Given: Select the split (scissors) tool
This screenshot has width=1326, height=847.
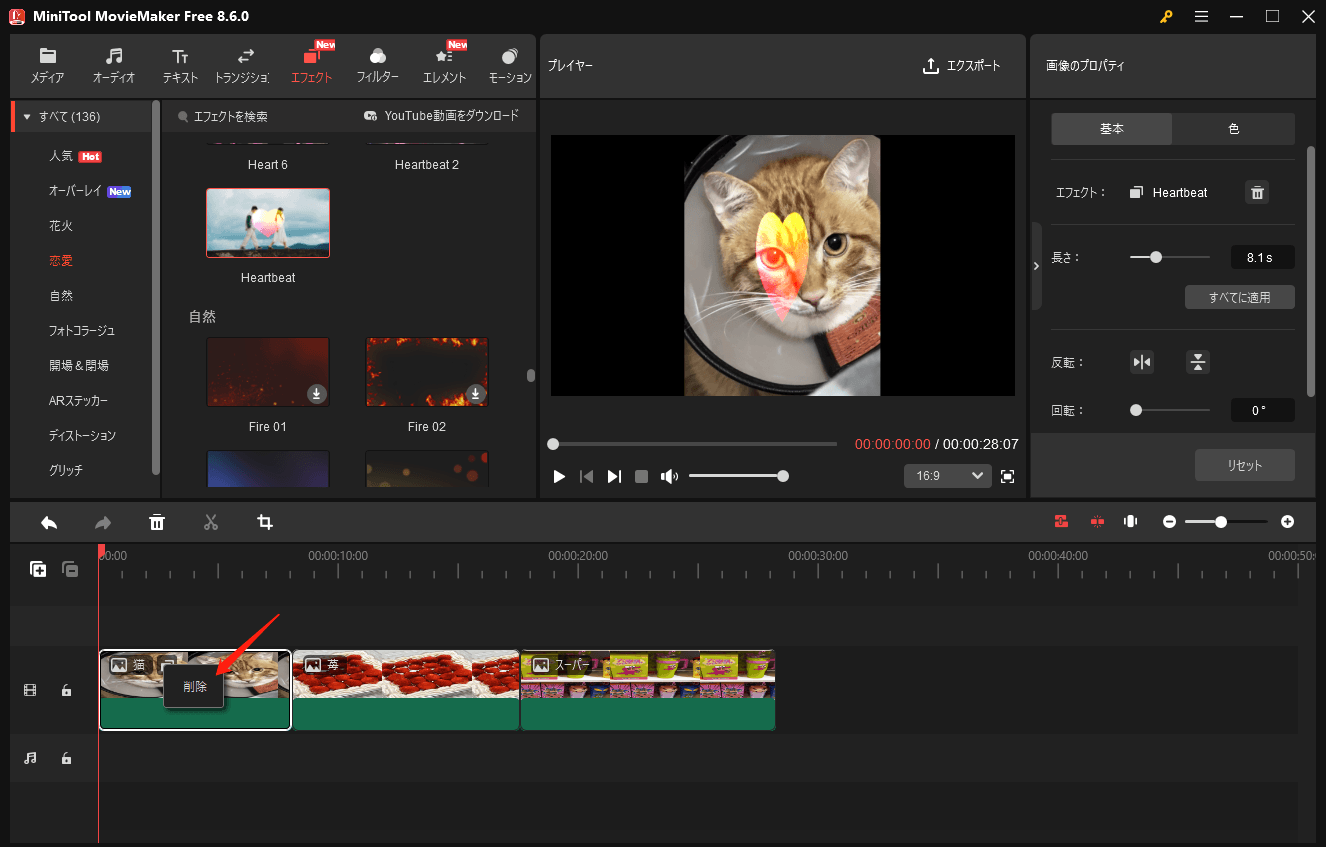Looking at the screenshot, I should 211,522.
